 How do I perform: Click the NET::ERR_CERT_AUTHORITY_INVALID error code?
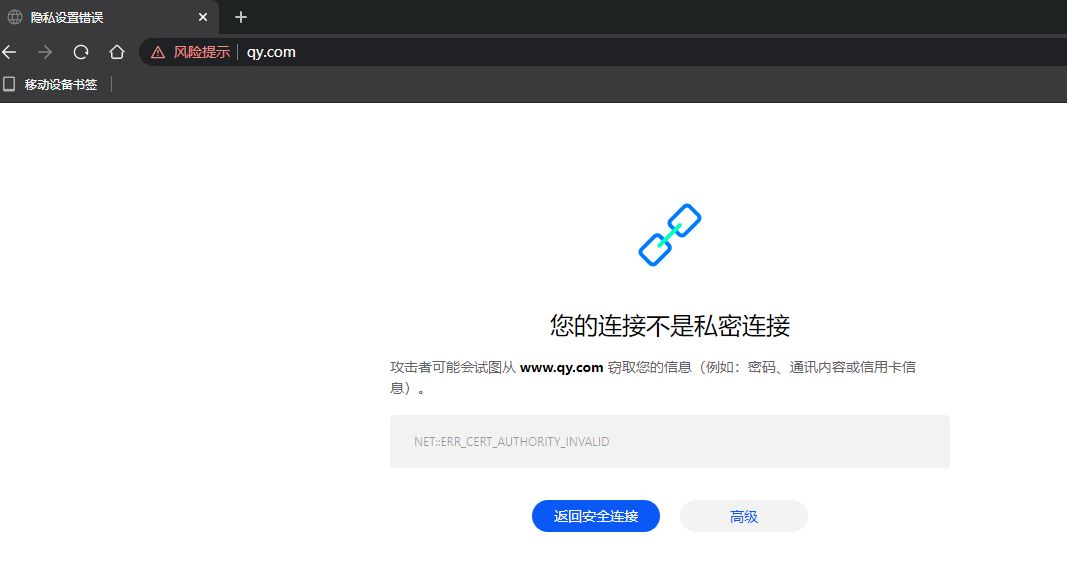coord(512,442)
